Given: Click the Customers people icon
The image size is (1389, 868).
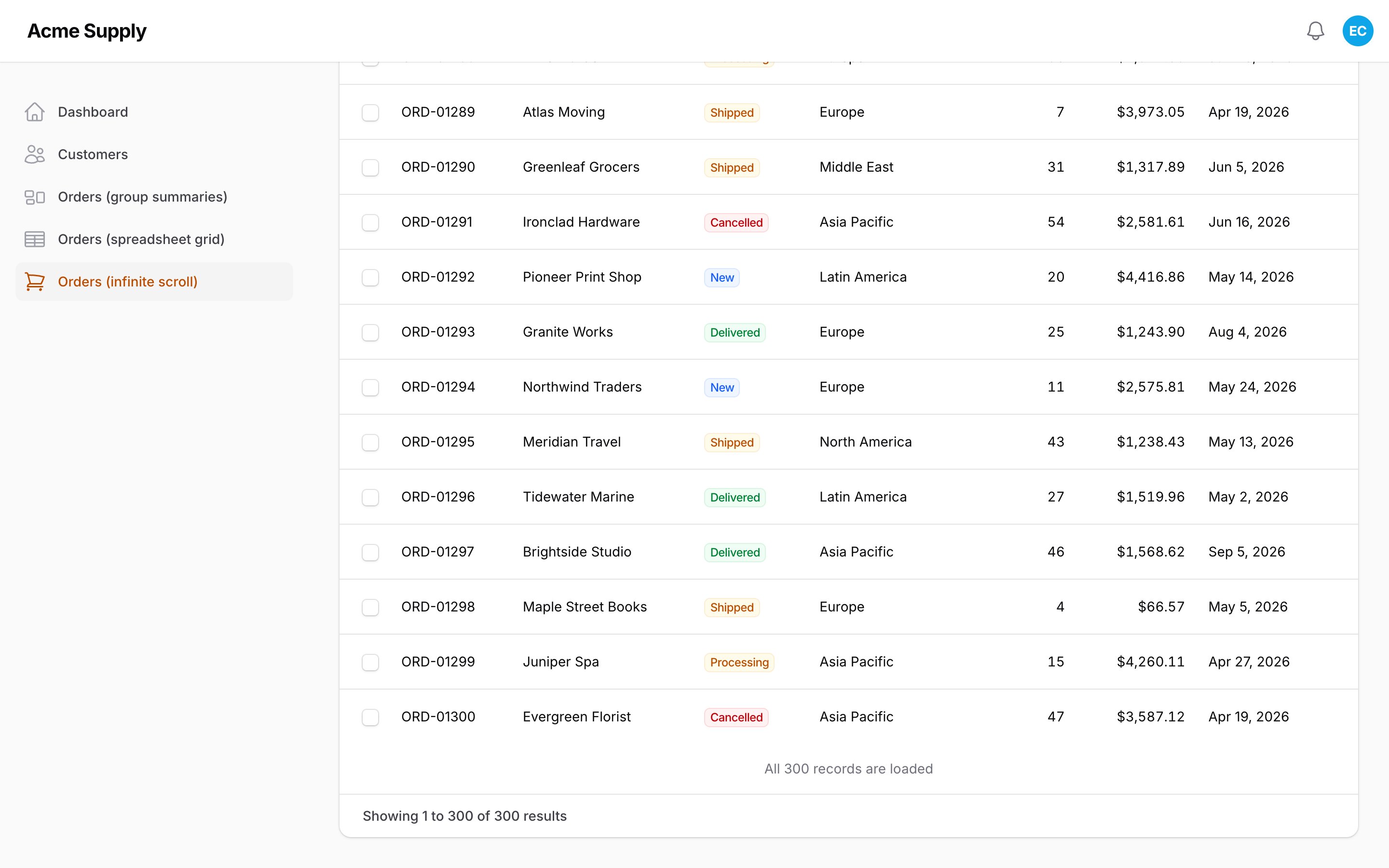Looking at the screenshot, I should (x=35, y=154).
